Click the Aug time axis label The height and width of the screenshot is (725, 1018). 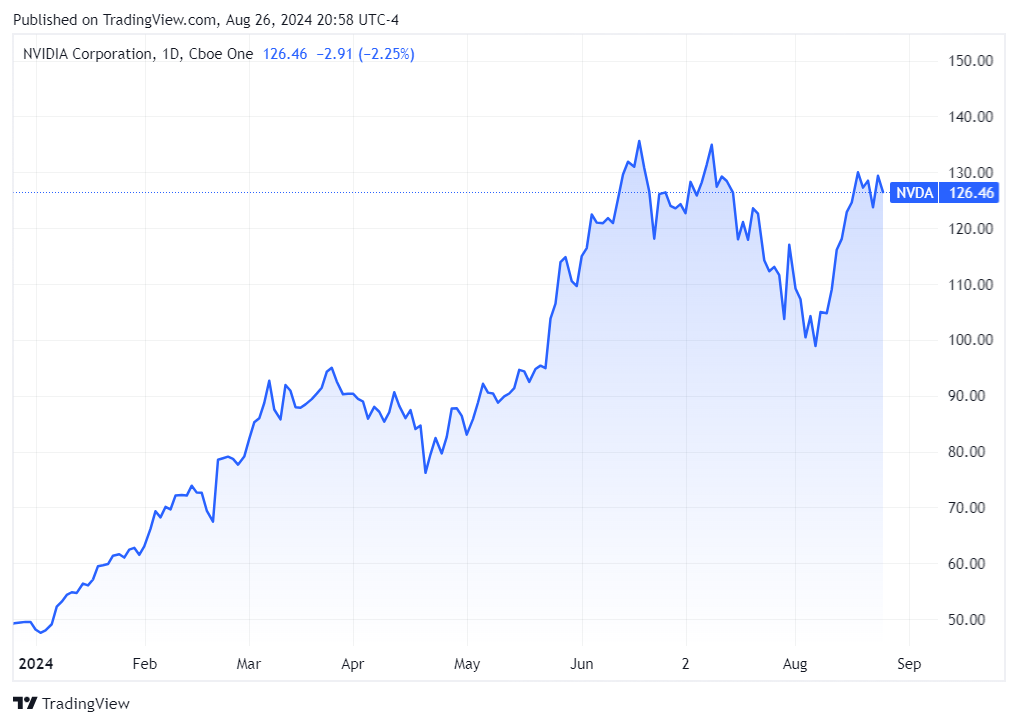(x=795, y=664)
